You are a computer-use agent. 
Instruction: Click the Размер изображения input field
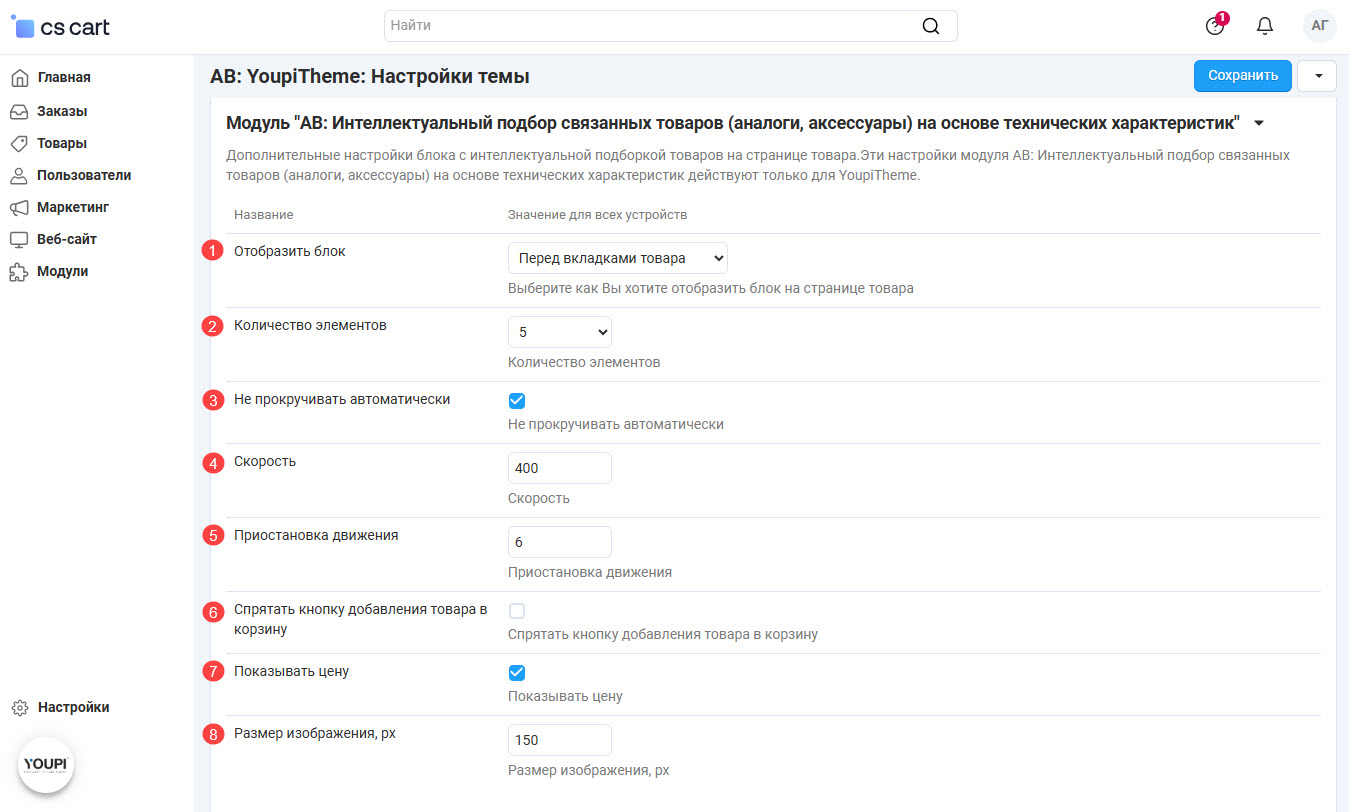pos(560,740)
